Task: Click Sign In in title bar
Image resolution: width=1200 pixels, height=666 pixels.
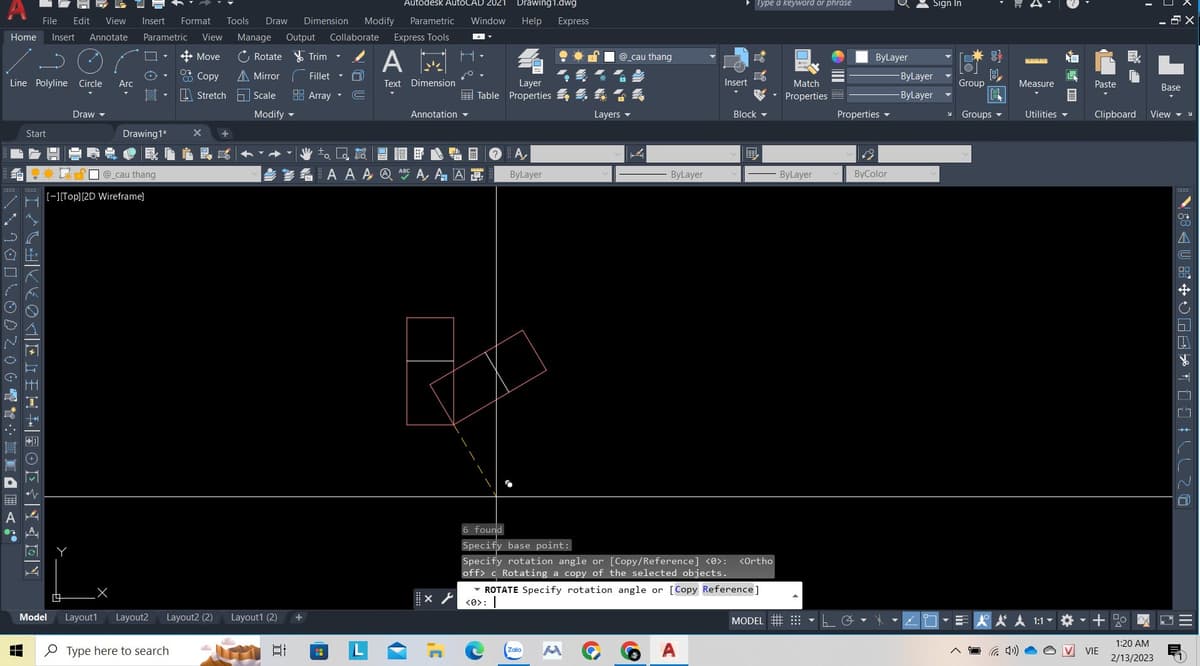Action: [x=946, y=4]
